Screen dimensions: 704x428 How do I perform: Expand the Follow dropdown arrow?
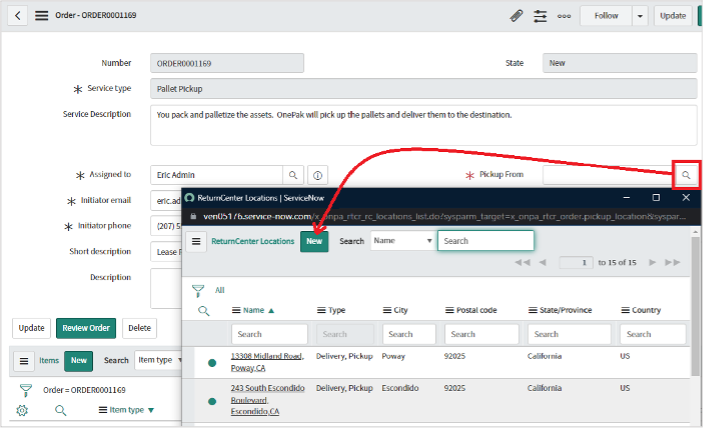[x=640, y=16]
